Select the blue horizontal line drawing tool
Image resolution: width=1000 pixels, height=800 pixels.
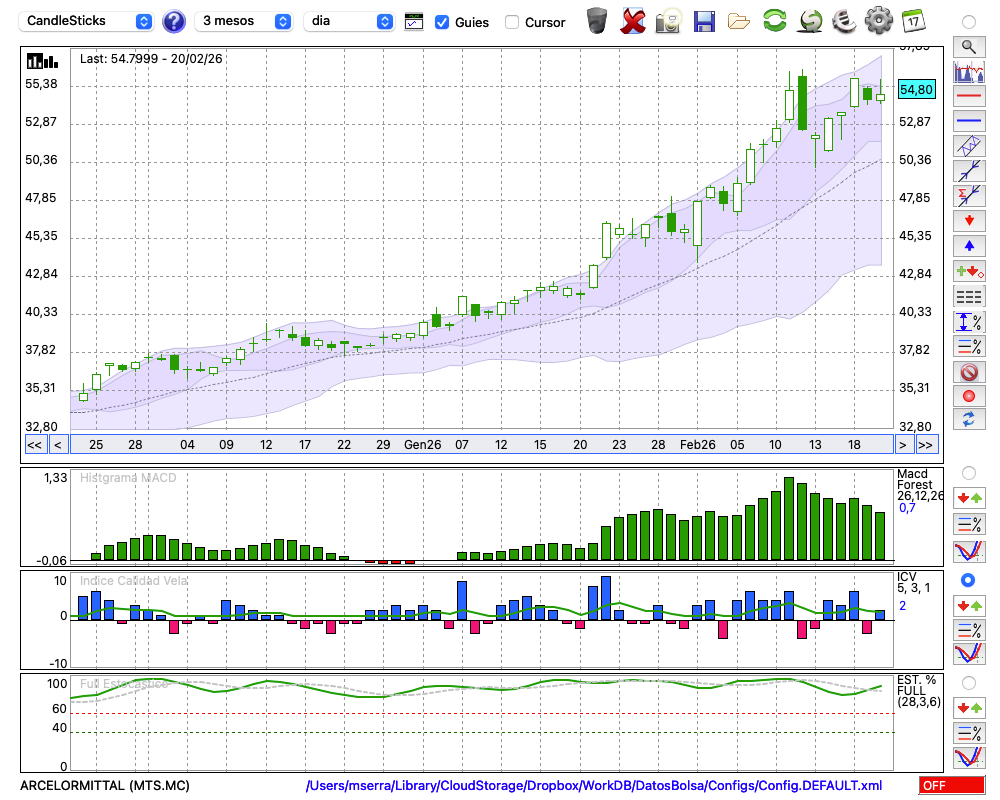968,121
